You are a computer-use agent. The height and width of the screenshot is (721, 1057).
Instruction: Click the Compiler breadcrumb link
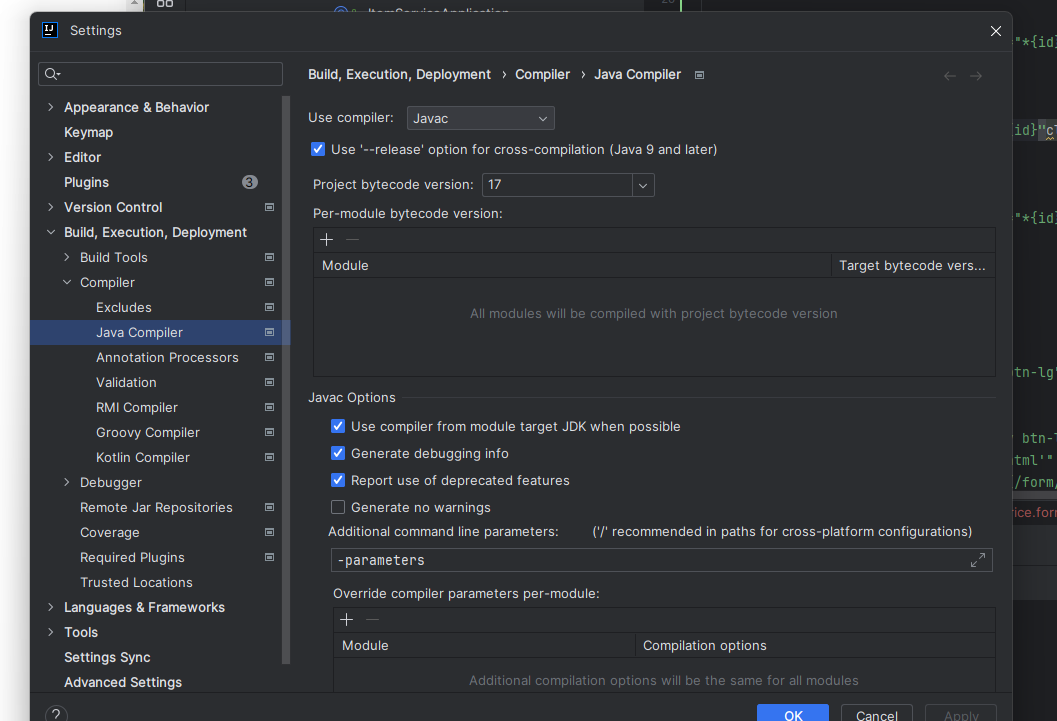pyautogui.click(x=542, y=74)
